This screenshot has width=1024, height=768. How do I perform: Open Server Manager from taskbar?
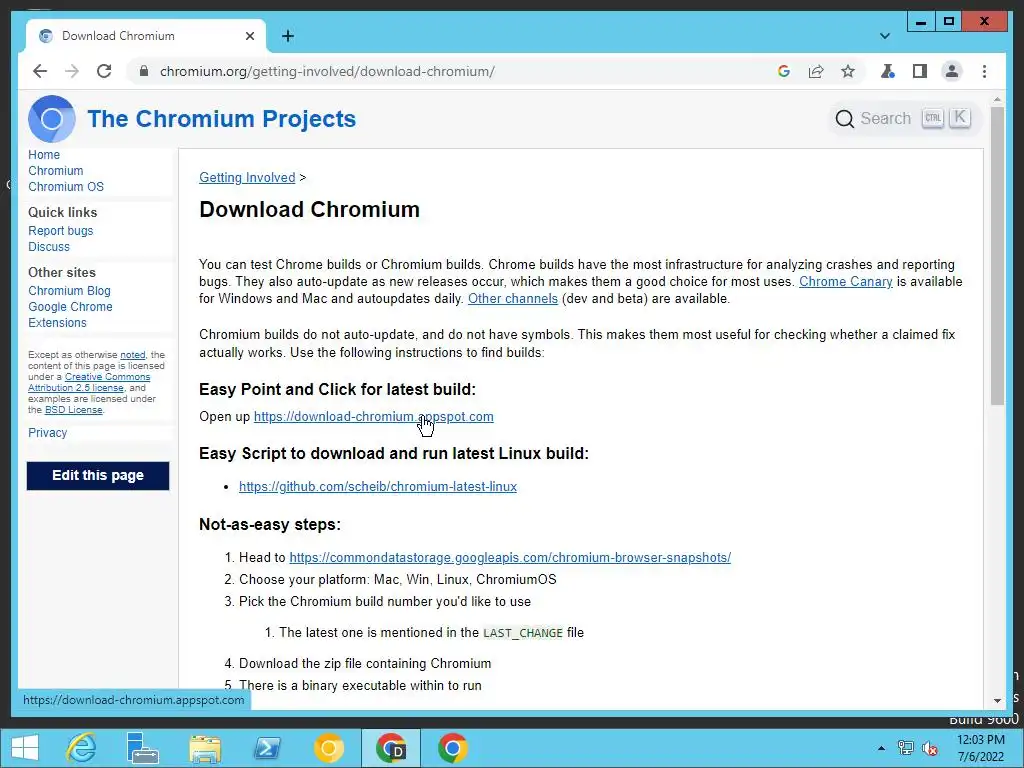(x=142, y=748)
